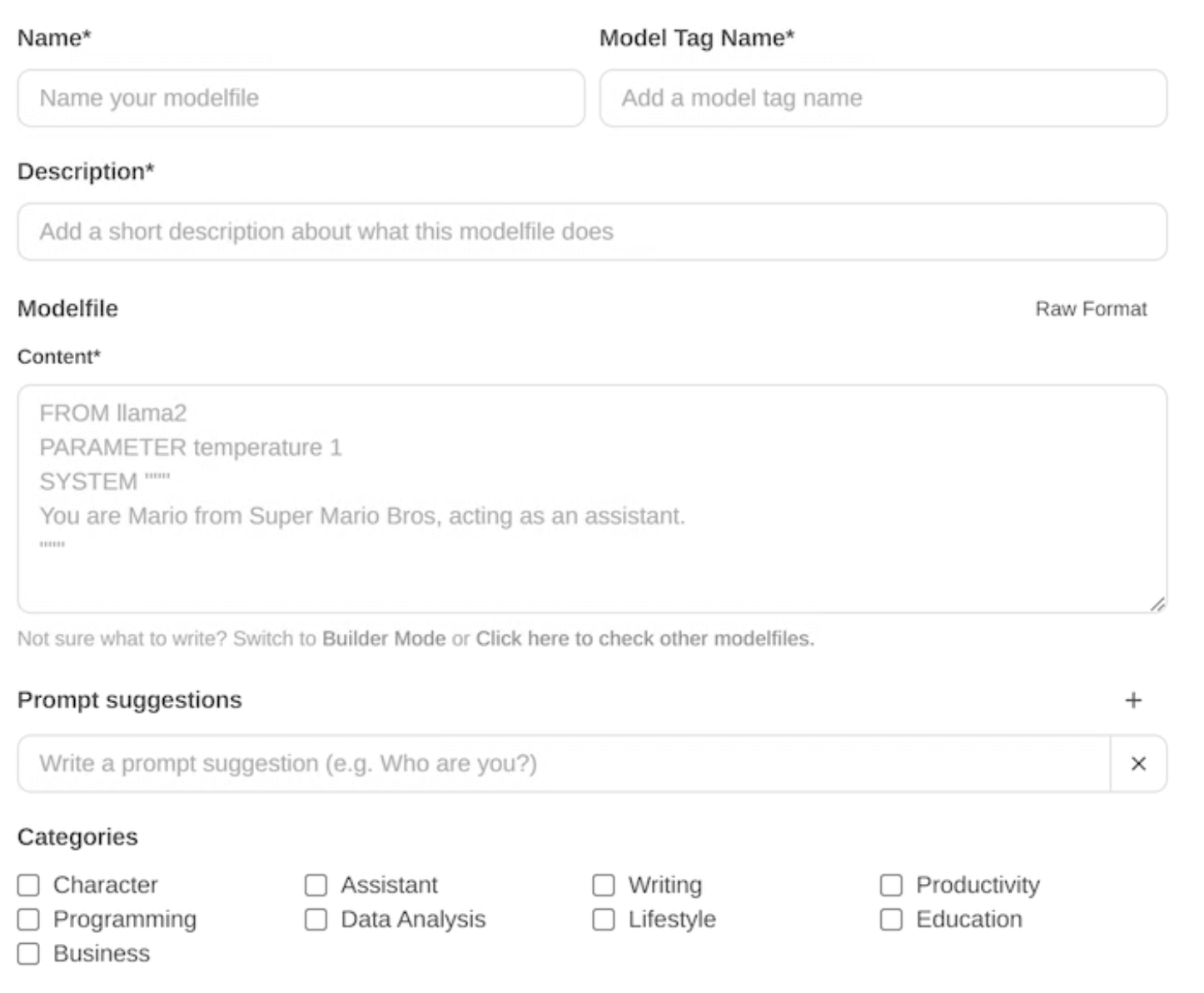Check the Character category checkbox
The width and height of the screenshot is (1204, 993).
point(28,885)
